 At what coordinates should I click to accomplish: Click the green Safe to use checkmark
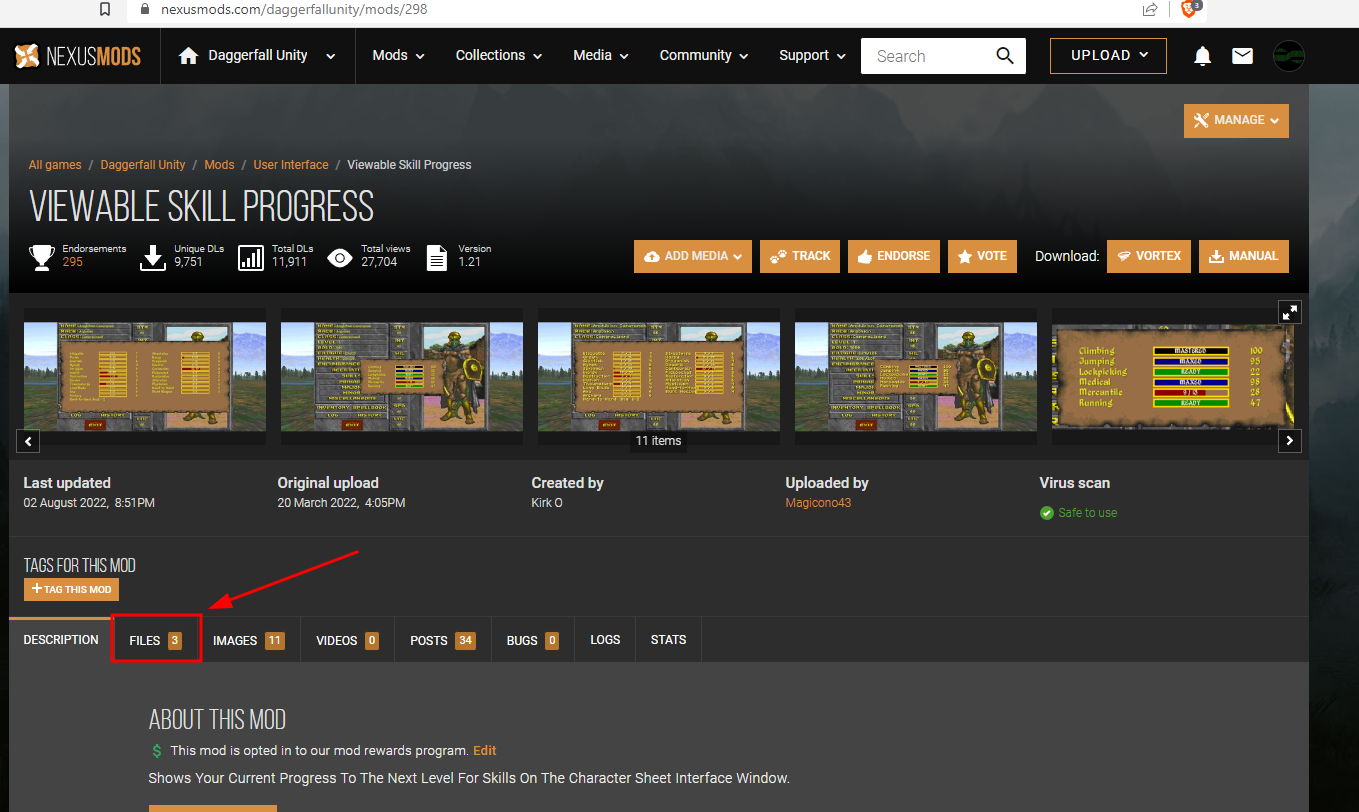pos(1047,513)
